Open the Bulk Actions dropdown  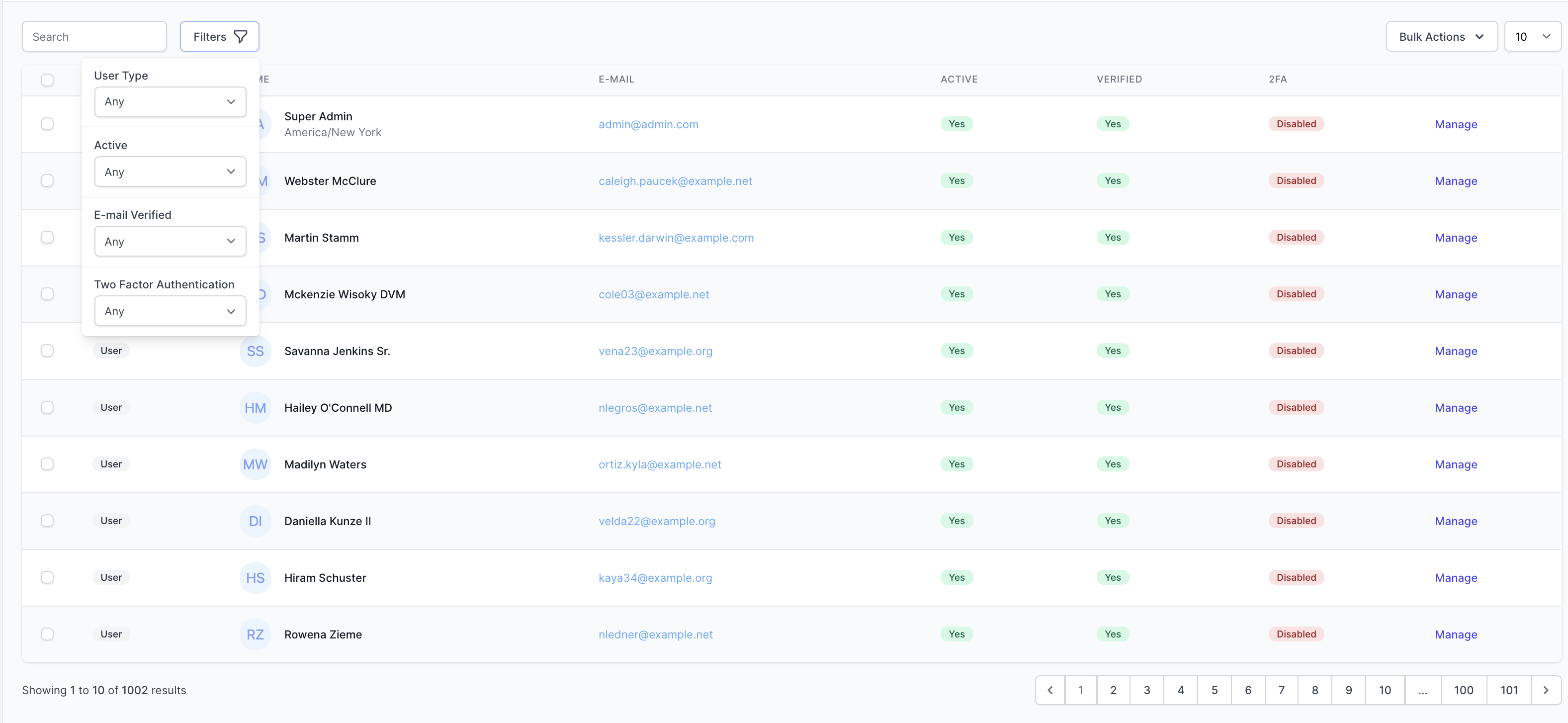[1441, 37]
